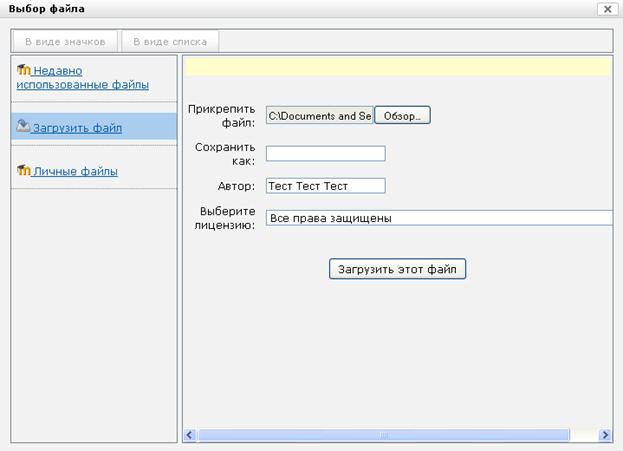Click the attached file path field
Image resolution: width=623 pixels, height=451 pixels.
320,116
